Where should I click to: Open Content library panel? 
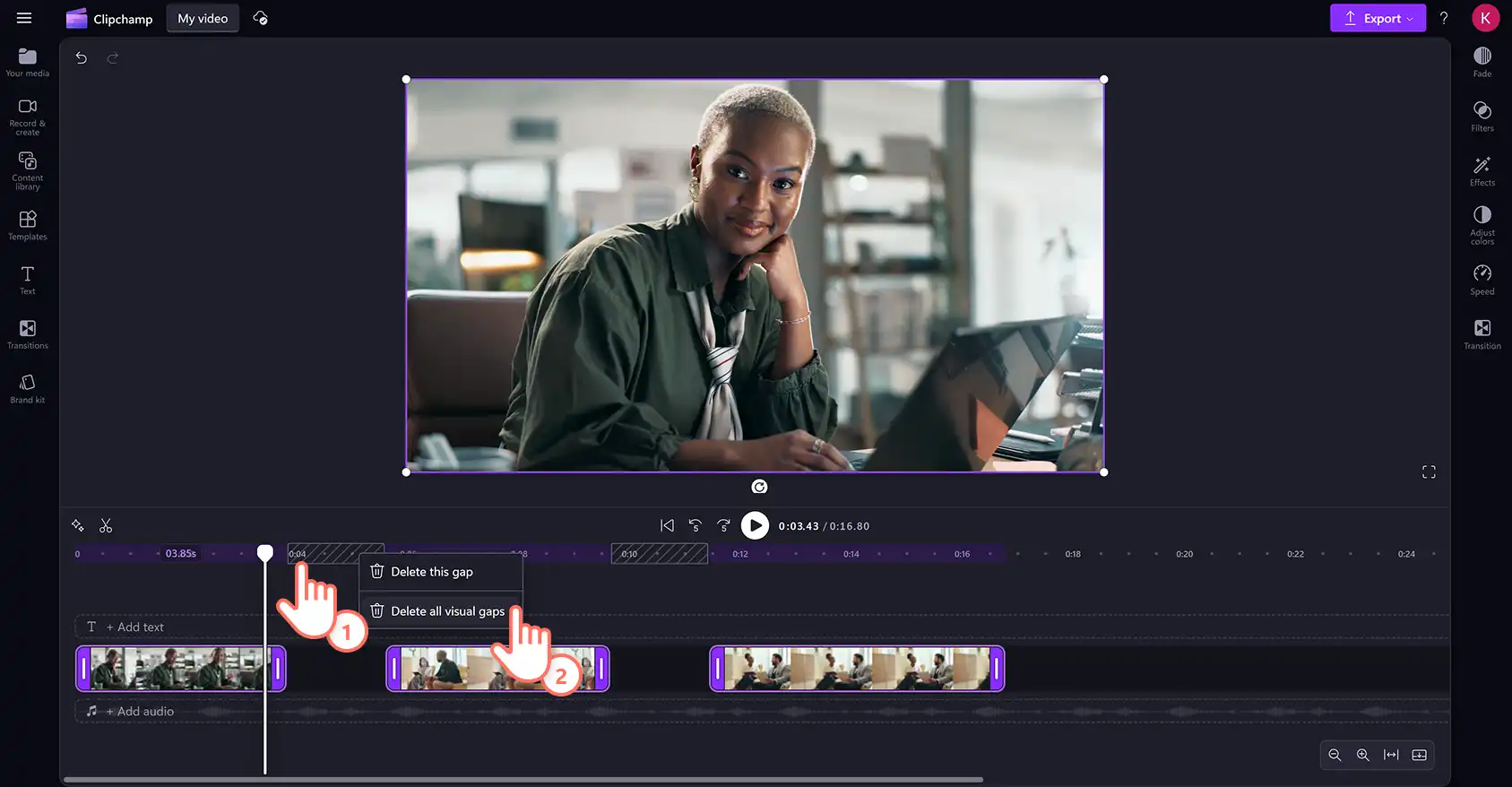[28, 170]
